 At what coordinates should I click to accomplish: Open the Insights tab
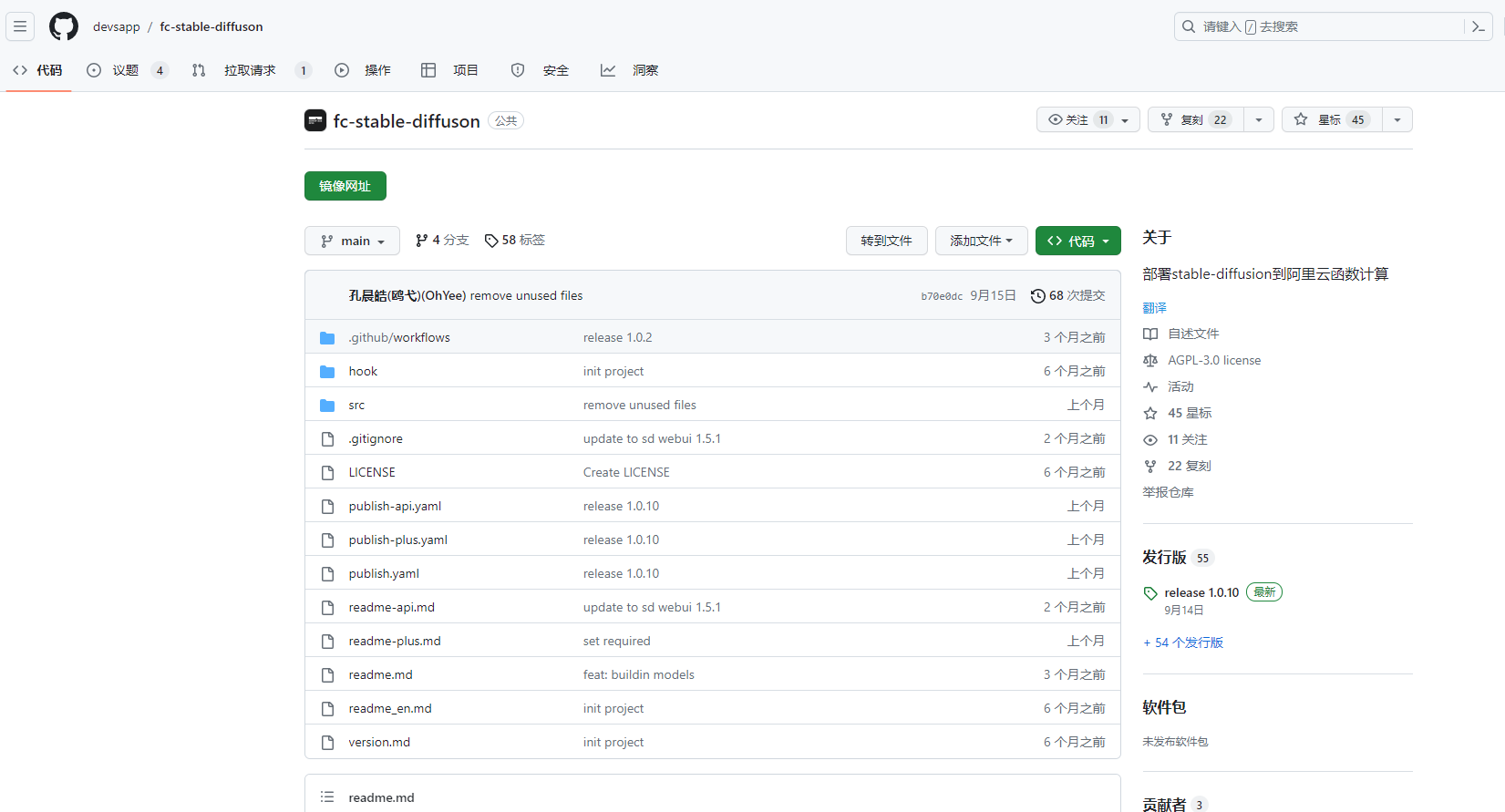coord(629,70)
